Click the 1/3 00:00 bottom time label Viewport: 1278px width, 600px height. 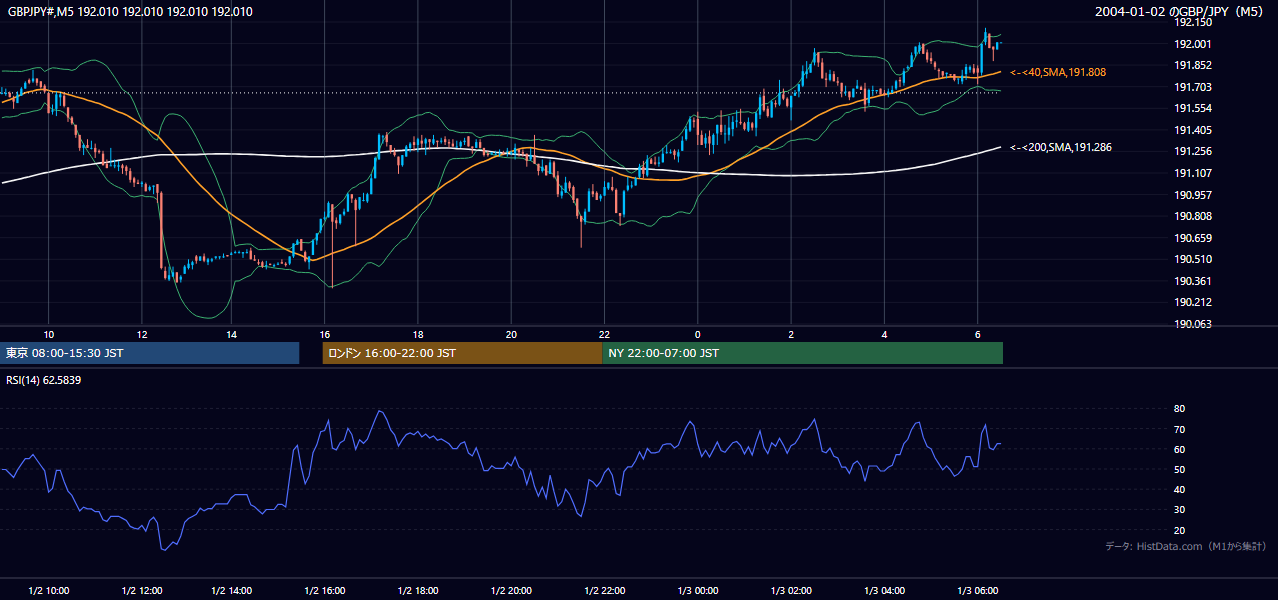pos(698,591)
